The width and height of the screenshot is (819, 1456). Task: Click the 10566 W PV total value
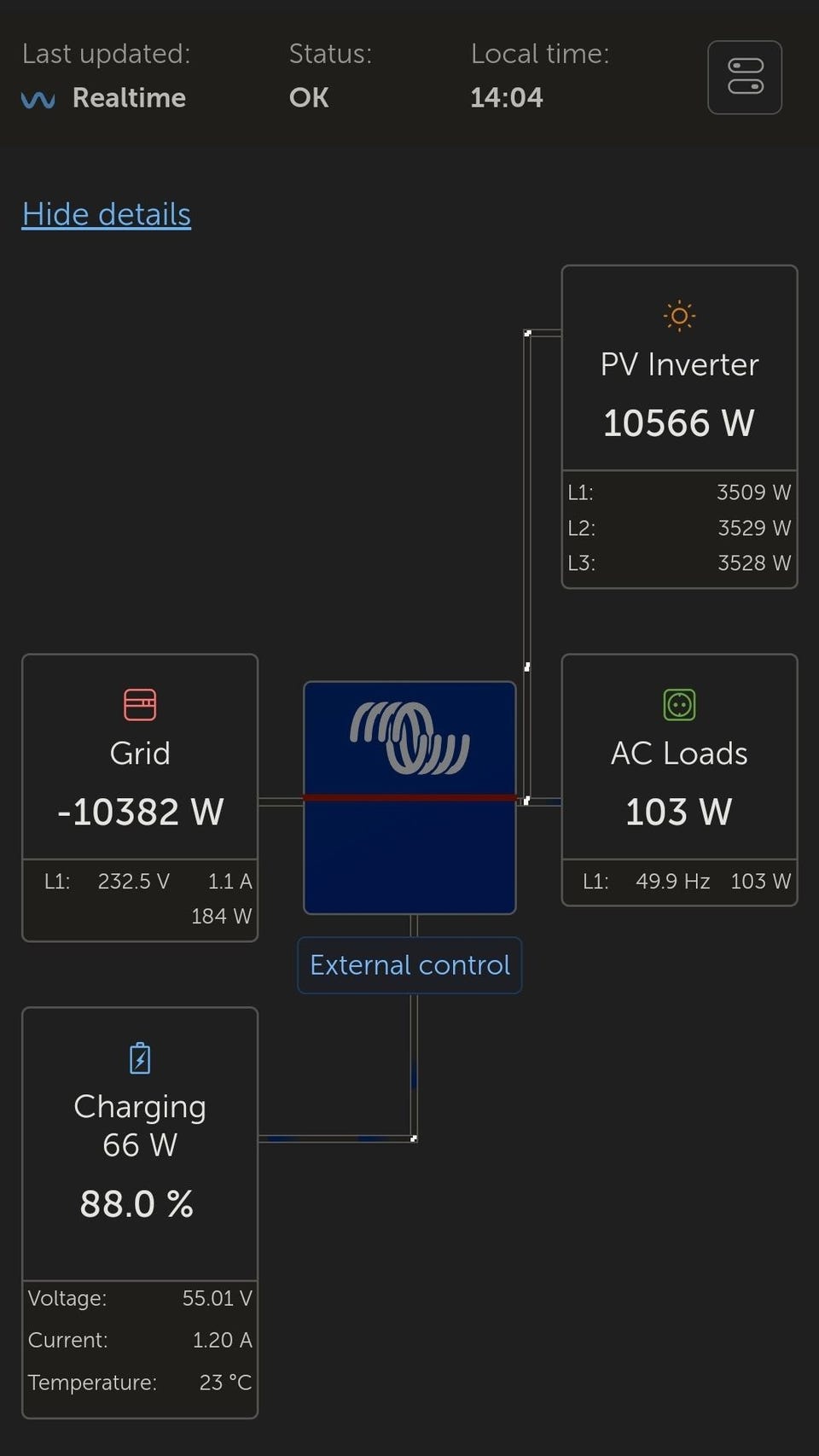[x=679, y=423]
